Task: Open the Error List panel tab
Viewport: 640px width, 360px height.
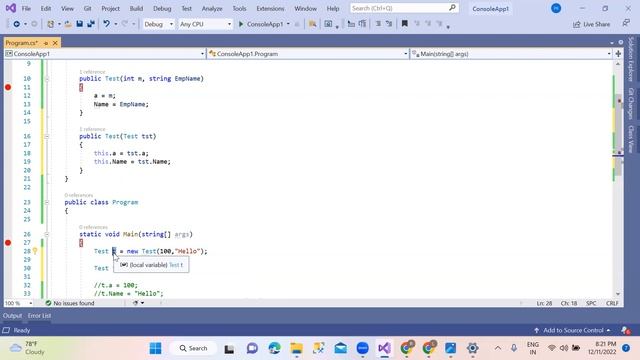Action: click(40, 316)
